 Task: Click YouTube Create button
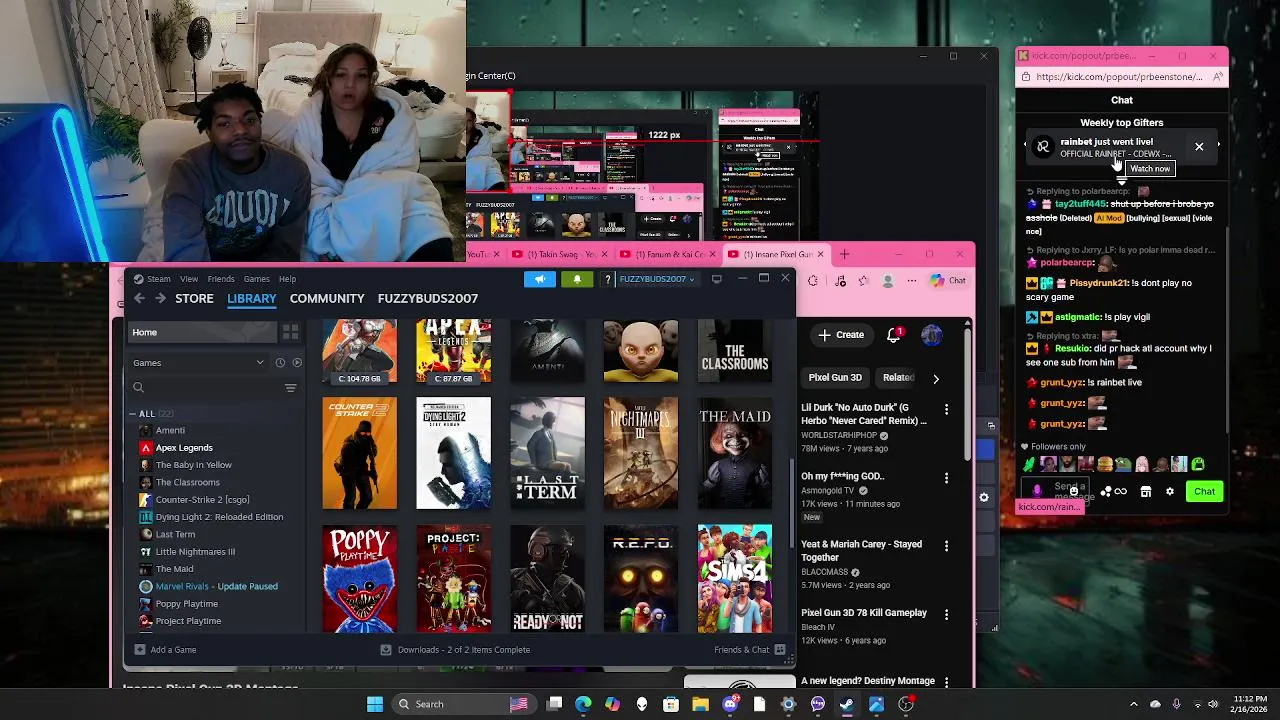(840, 335)
